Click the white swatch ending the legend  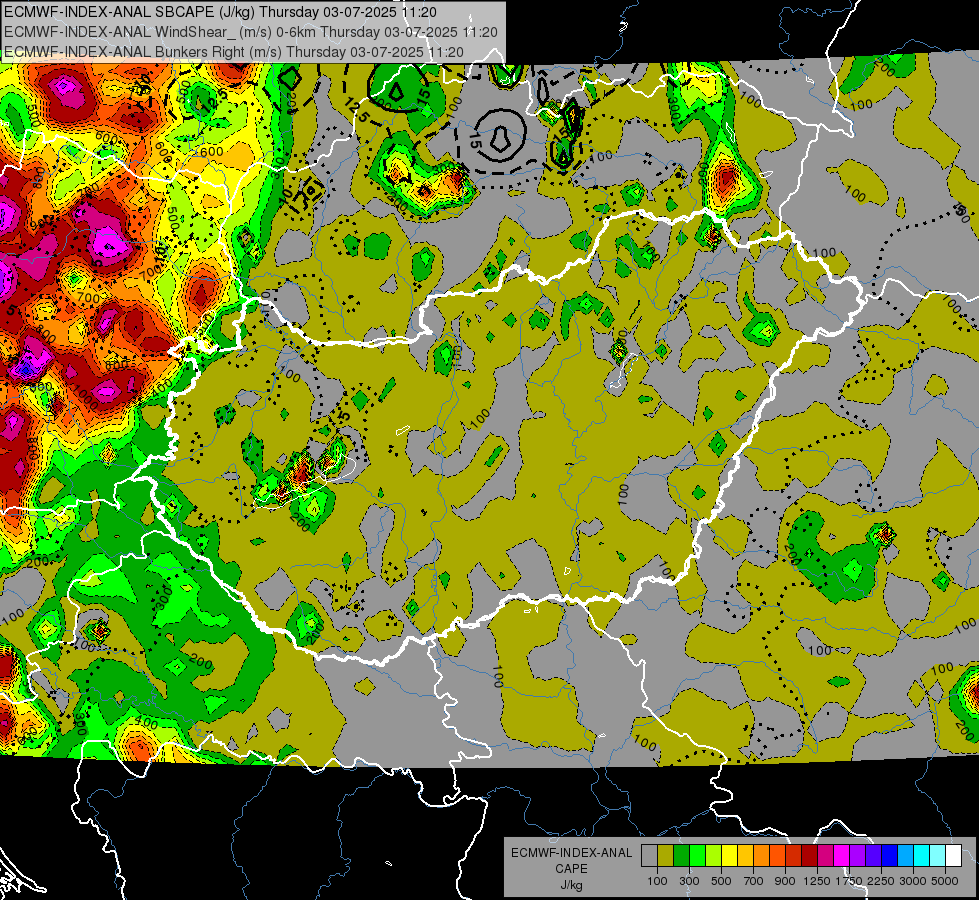(955, 855)
